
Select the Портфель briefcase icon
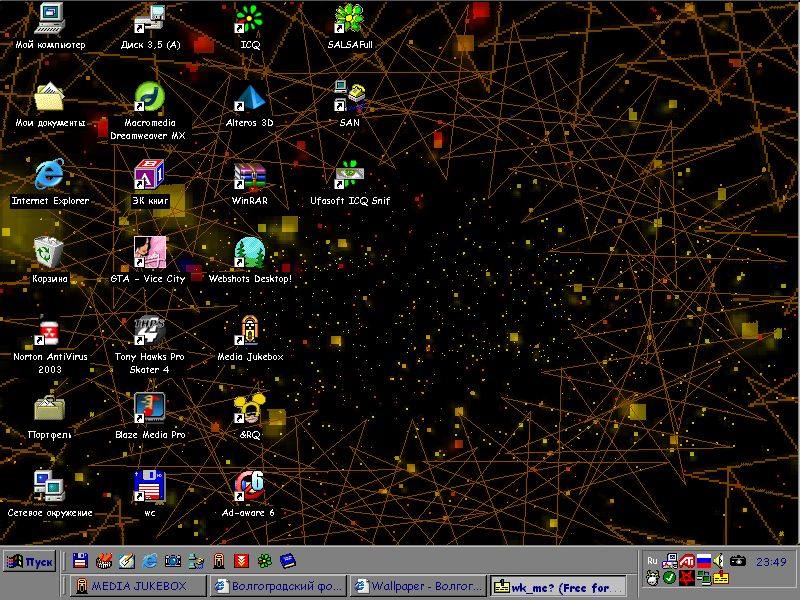click(49, 416)
